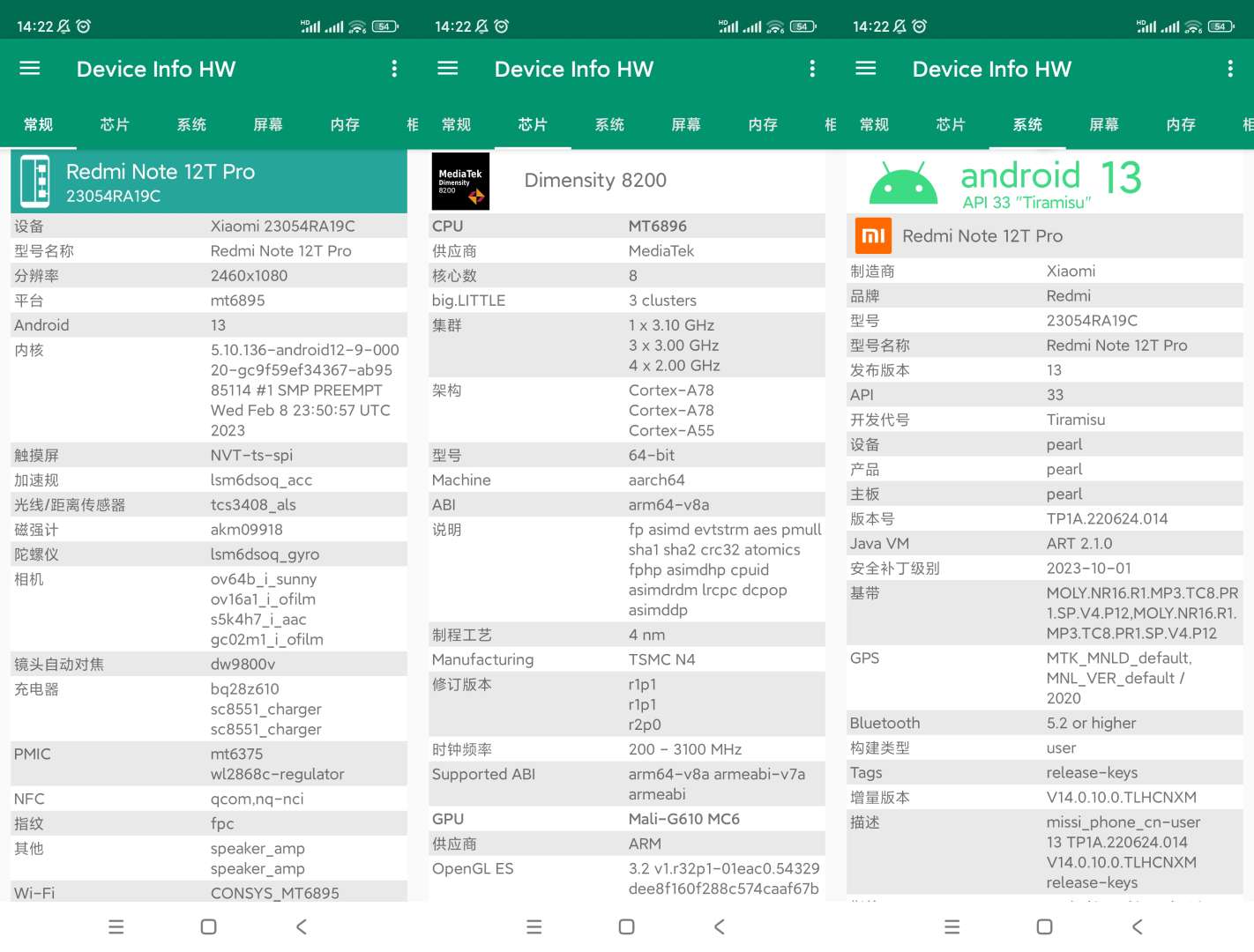This screenshot has width=1254, height=952.
Task: Tap the orange Xiaomi MI logo
Action: click(873, 235)
